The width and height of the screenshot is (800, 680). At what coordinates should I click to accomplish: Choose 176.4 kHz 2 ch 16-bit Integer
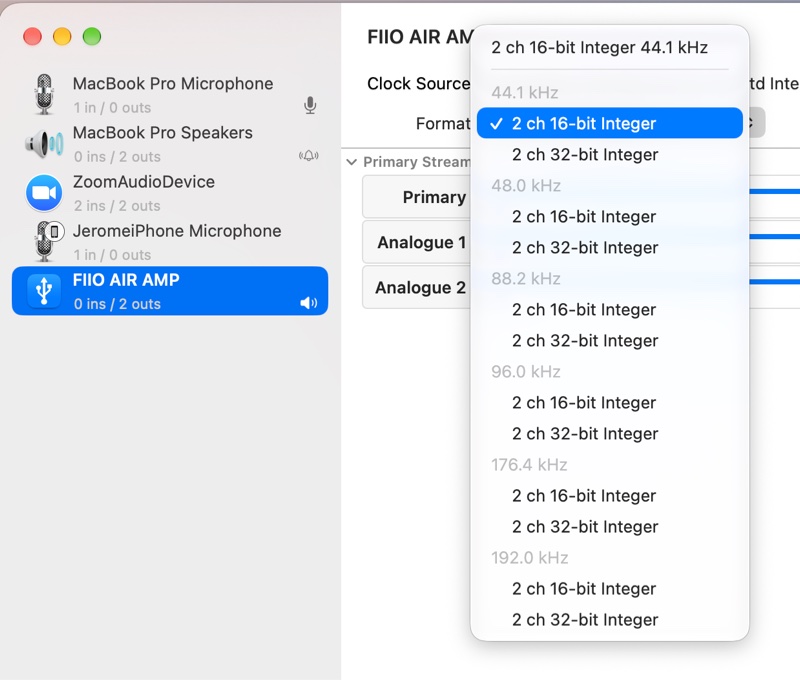coord(610,495)
